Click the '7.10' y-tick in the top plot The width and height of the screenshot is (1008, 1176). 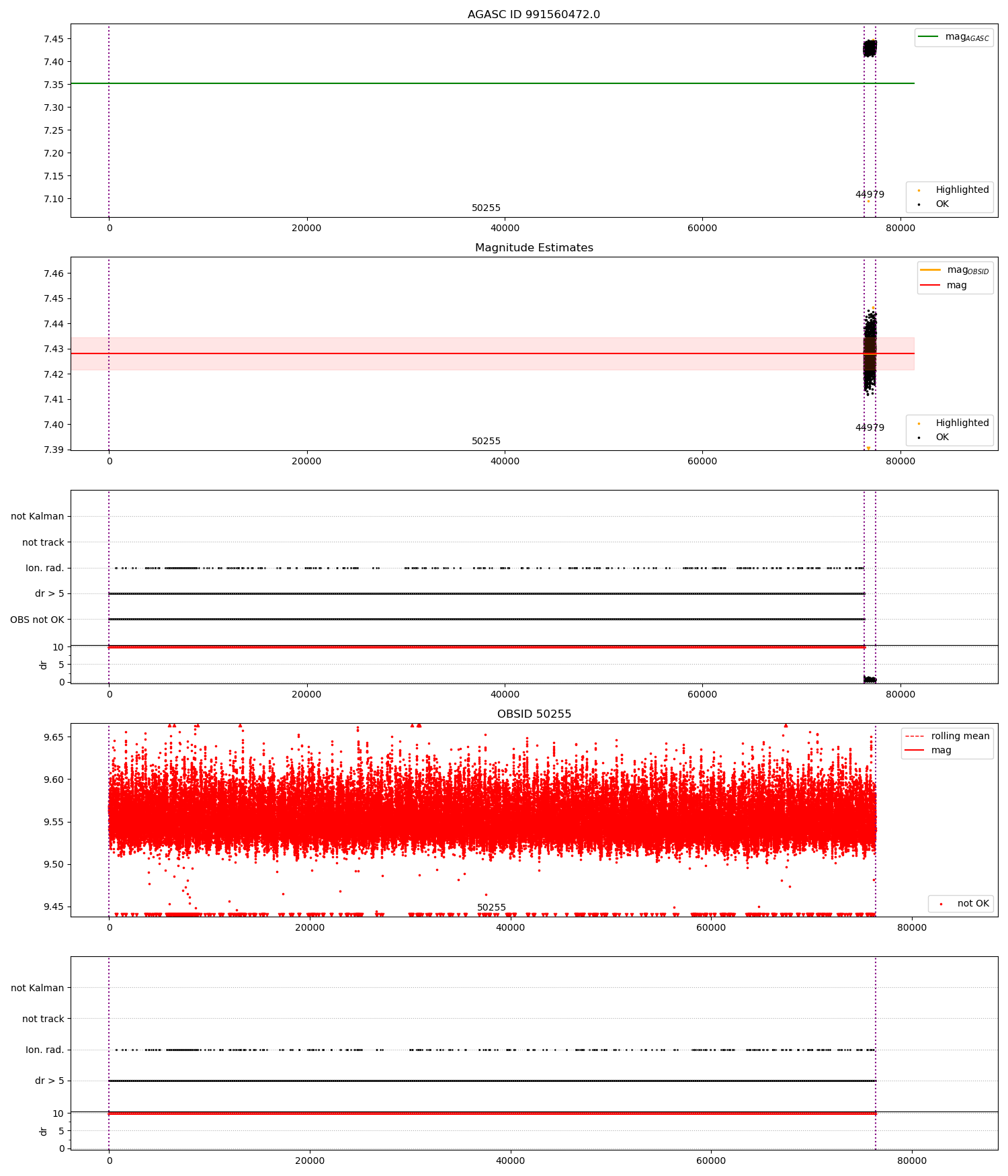coord(54,199)
